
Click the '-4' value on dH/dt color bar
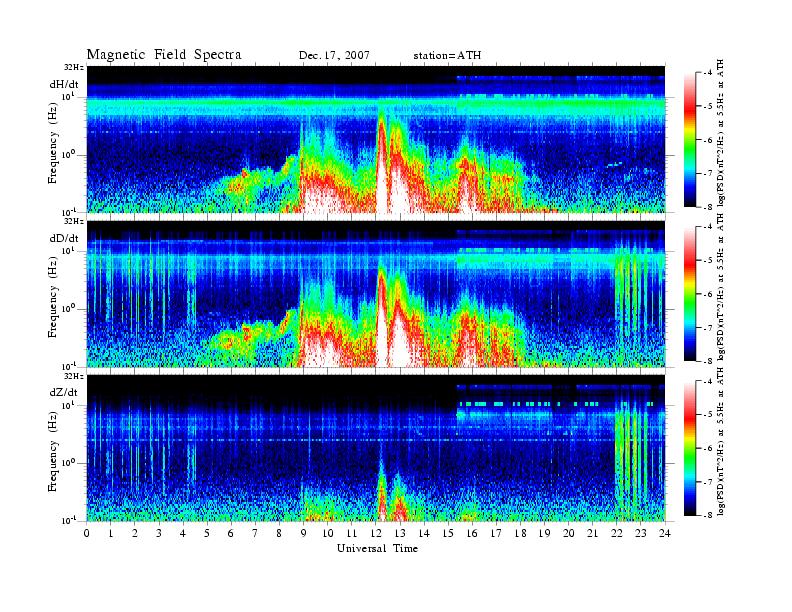tap(708, 73)
